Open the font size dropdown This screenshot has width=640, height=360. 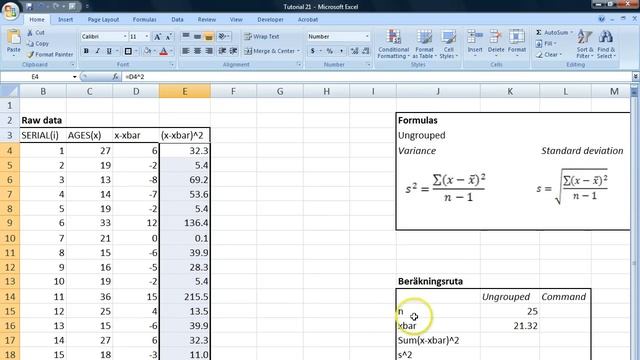(x=147, y=37)
